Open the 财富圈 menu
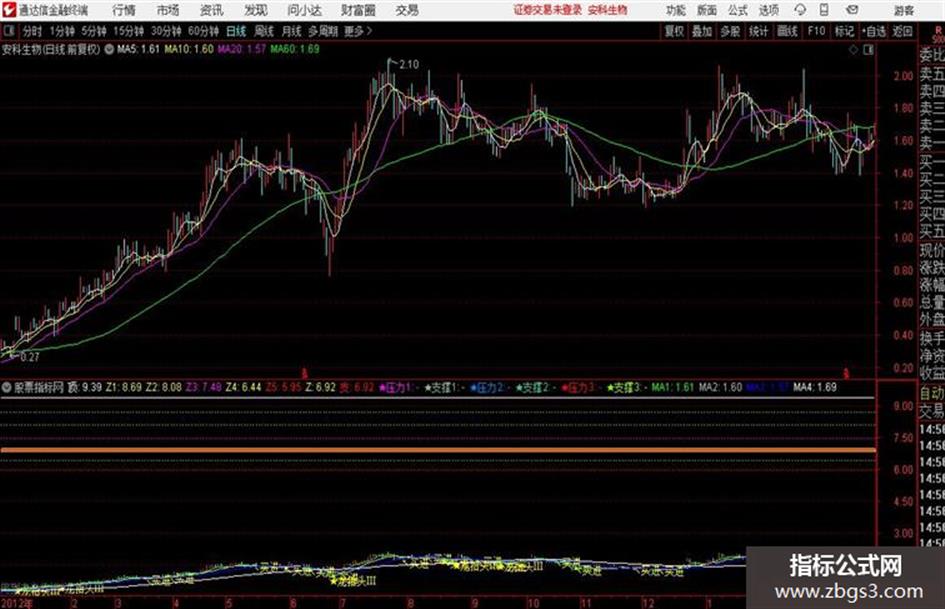The height and width of the screenshot is (609, 945). [x=358, y=10]
